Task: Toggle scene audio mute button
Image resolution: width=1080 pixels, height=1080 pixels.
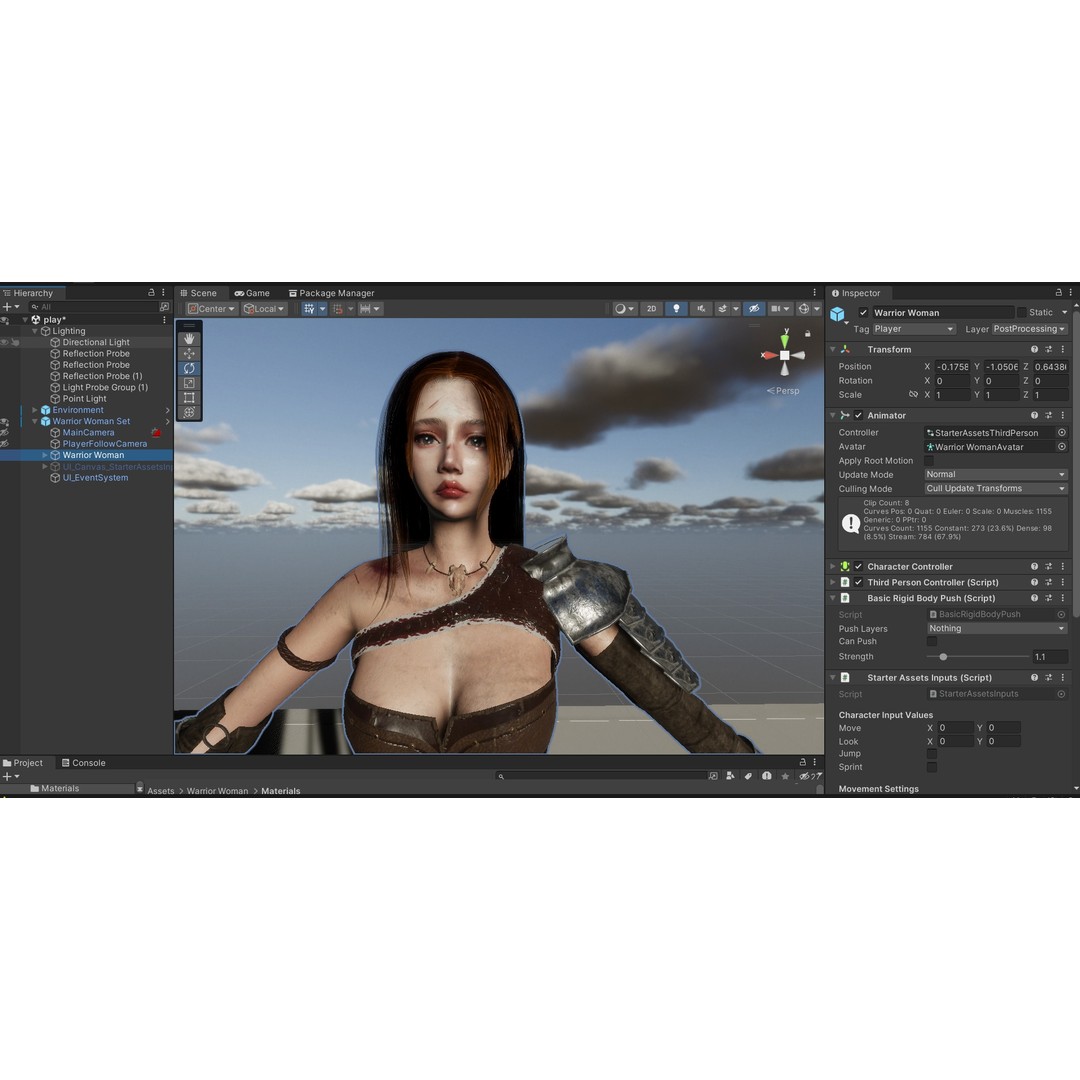Action: [x=700, y=309]
